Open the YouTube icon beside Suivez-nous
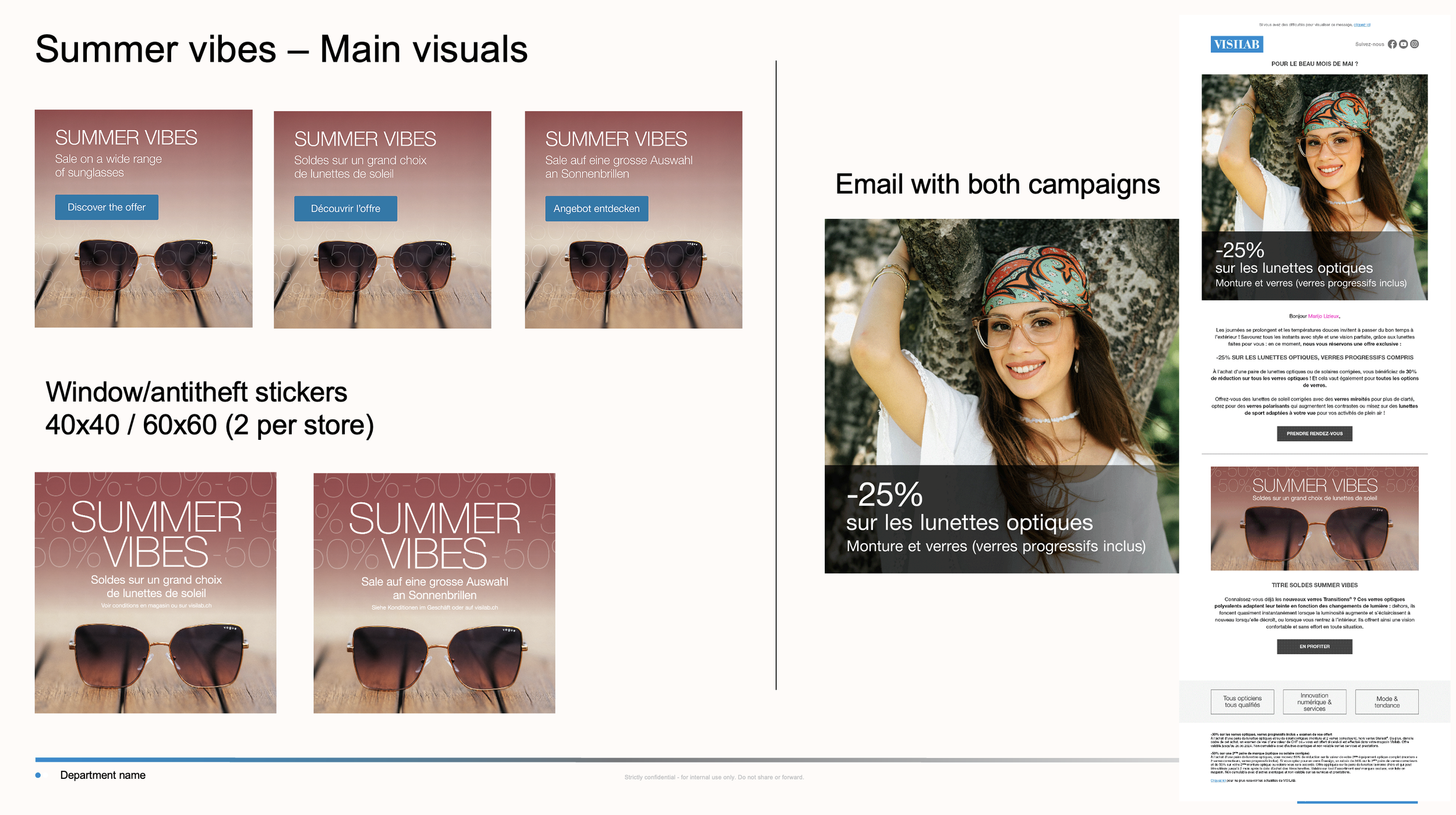 click(1403, 44)
